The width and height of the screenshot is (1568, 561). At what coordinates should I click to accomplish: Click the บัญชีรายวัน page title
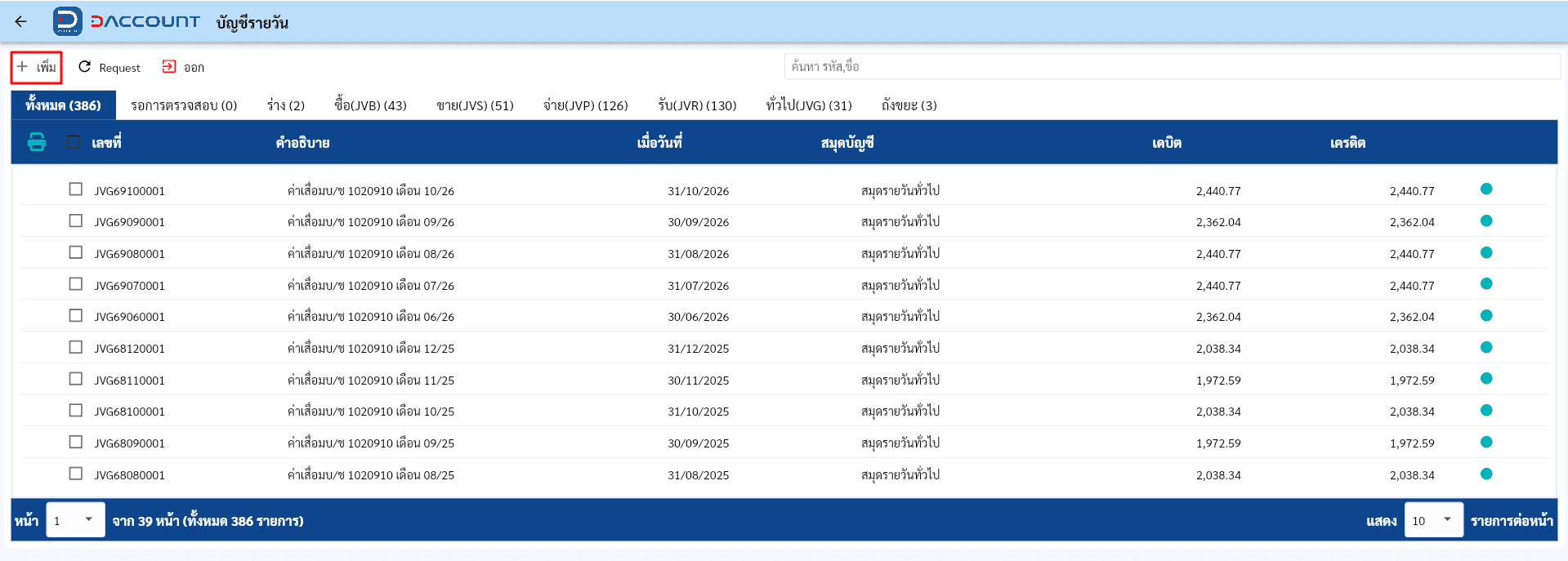(x=252, y=23)
